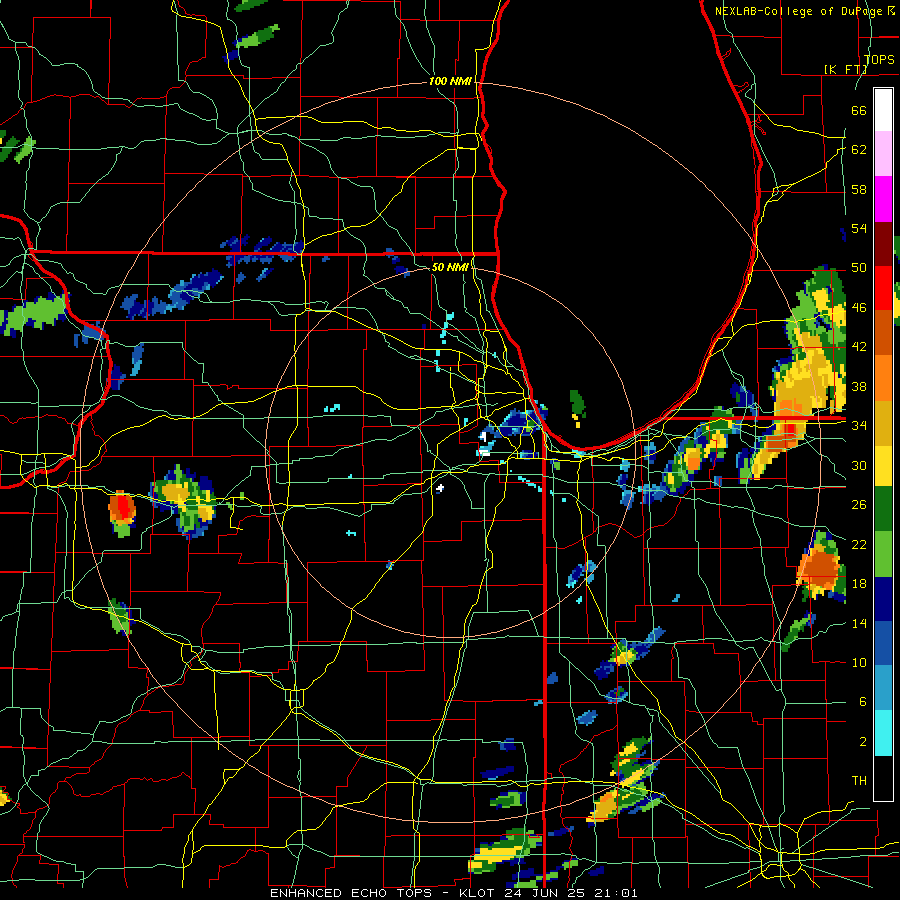Click the 46 legend value

point(859,308)
